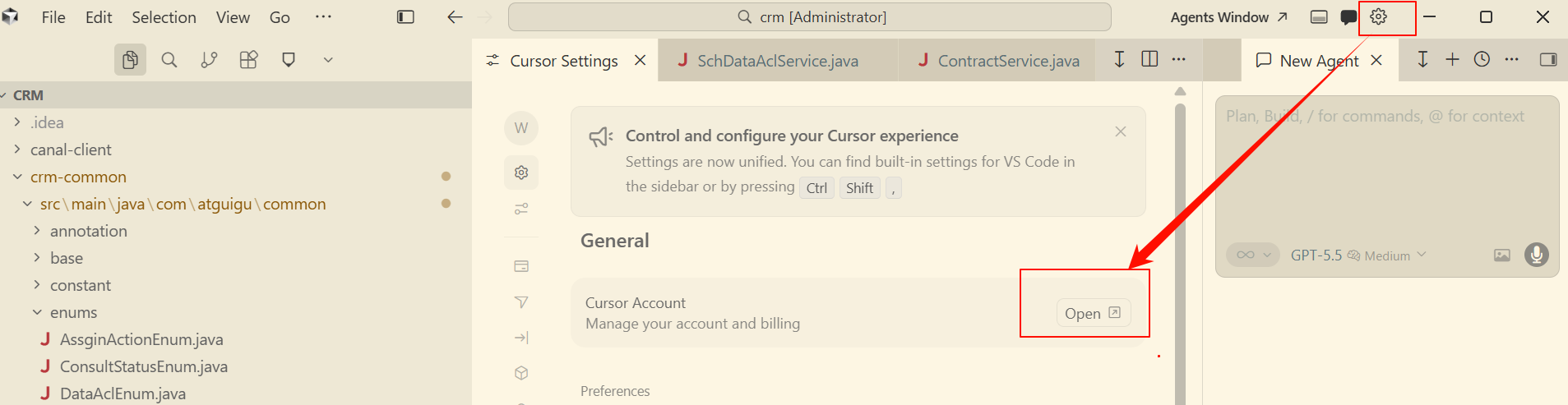Image resolution: width=1568 pixels, height=405 pixels.
Task: Close the New Agent tab
Action: 1376,61
